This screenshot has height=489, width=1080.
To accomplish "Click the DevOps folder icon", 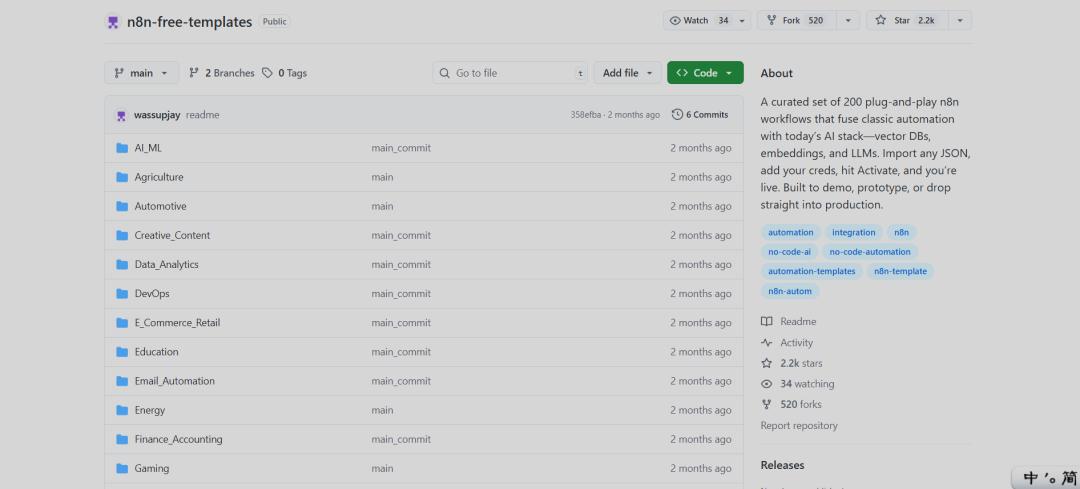I will click(123, 293).
